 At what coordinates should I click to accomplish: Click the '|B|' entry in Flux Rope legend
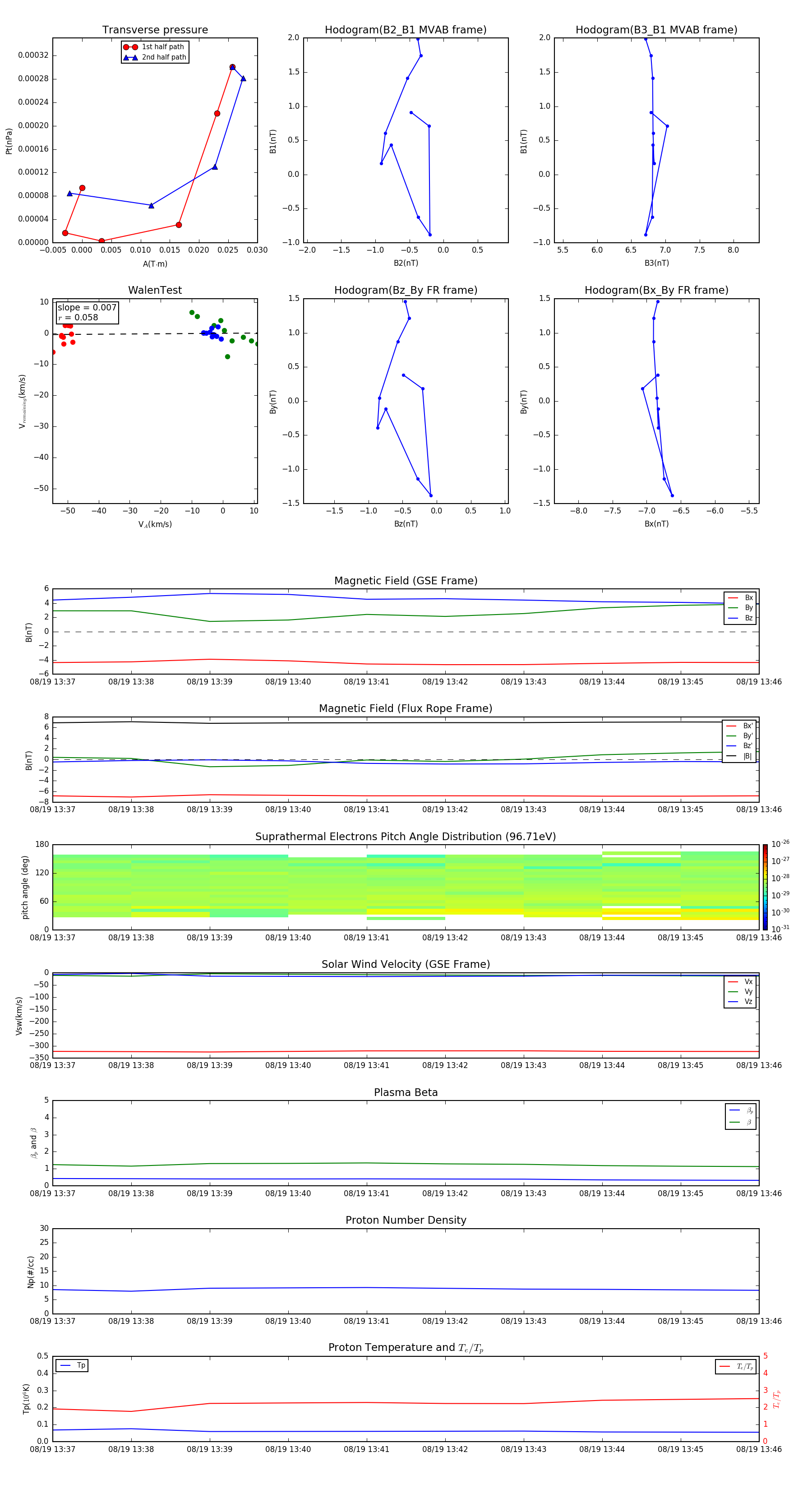(x=739, y=756)
